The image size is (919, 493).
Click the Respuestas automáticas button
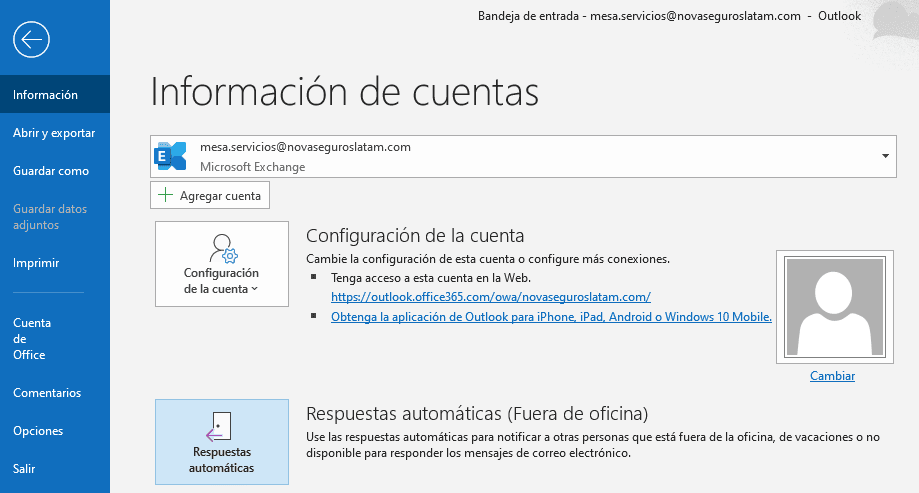pos(221,441)
